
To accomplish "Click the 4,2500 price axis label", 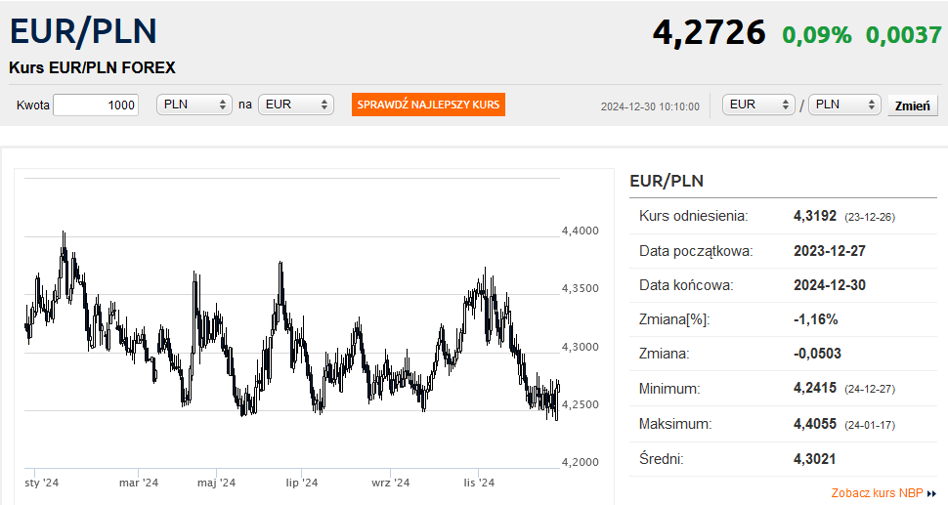I will (580, 404).
